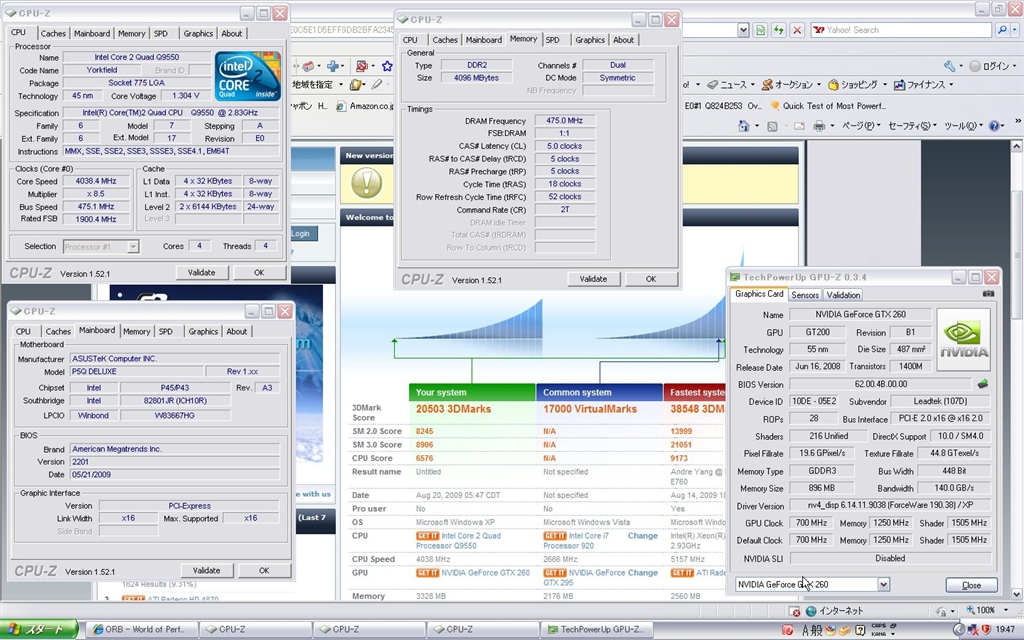Switch to SPD tab in Memory CPU-Z window
The image size is (1024, 640).
point(552,40)
